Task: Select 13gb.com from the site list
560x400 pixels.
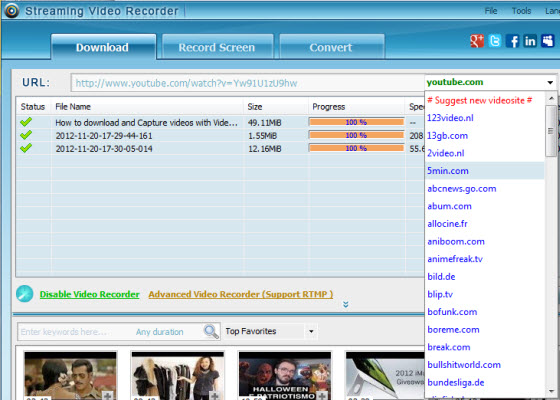Action: (447, 136)
